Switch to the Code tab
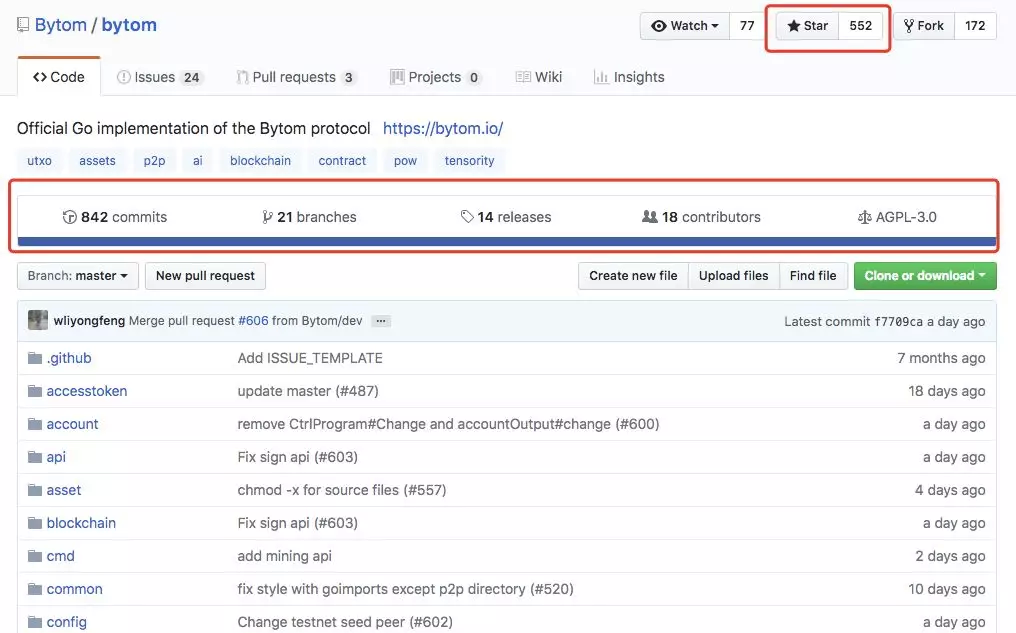Viewport: 1016px width, 633px height. click(59, 76)
